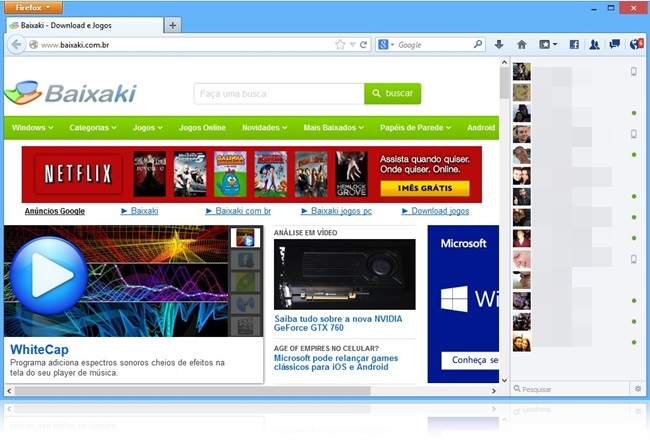This screenshot has width=650, height=440.
Task: Choose search engine via Google icon dropdown
Action: tap(386, 44)
